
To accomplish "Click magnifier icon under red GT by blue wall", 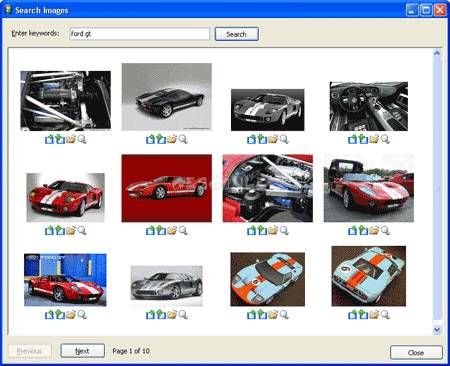I will click(82, 315).
